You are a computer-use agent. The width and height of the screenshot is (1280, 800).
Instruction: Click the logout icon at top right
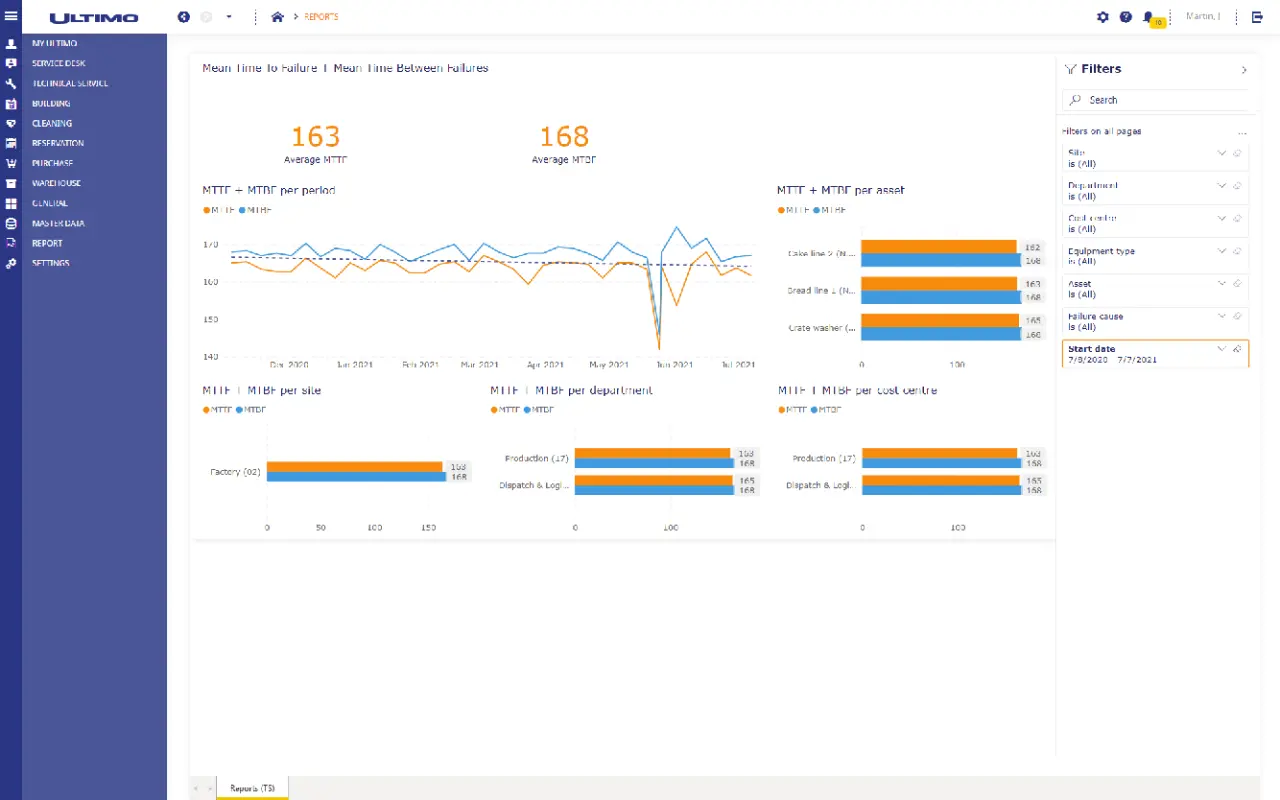point(1257,17)
